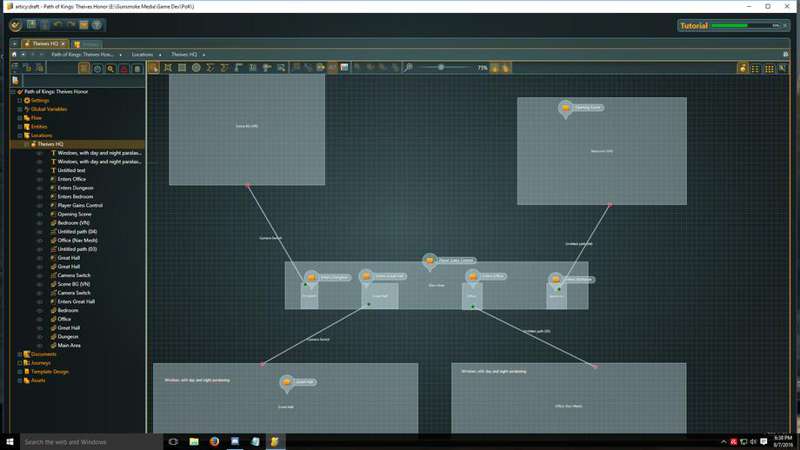Expand the Entities tree node
Screen dimensions: 800x450
point(20,127)
